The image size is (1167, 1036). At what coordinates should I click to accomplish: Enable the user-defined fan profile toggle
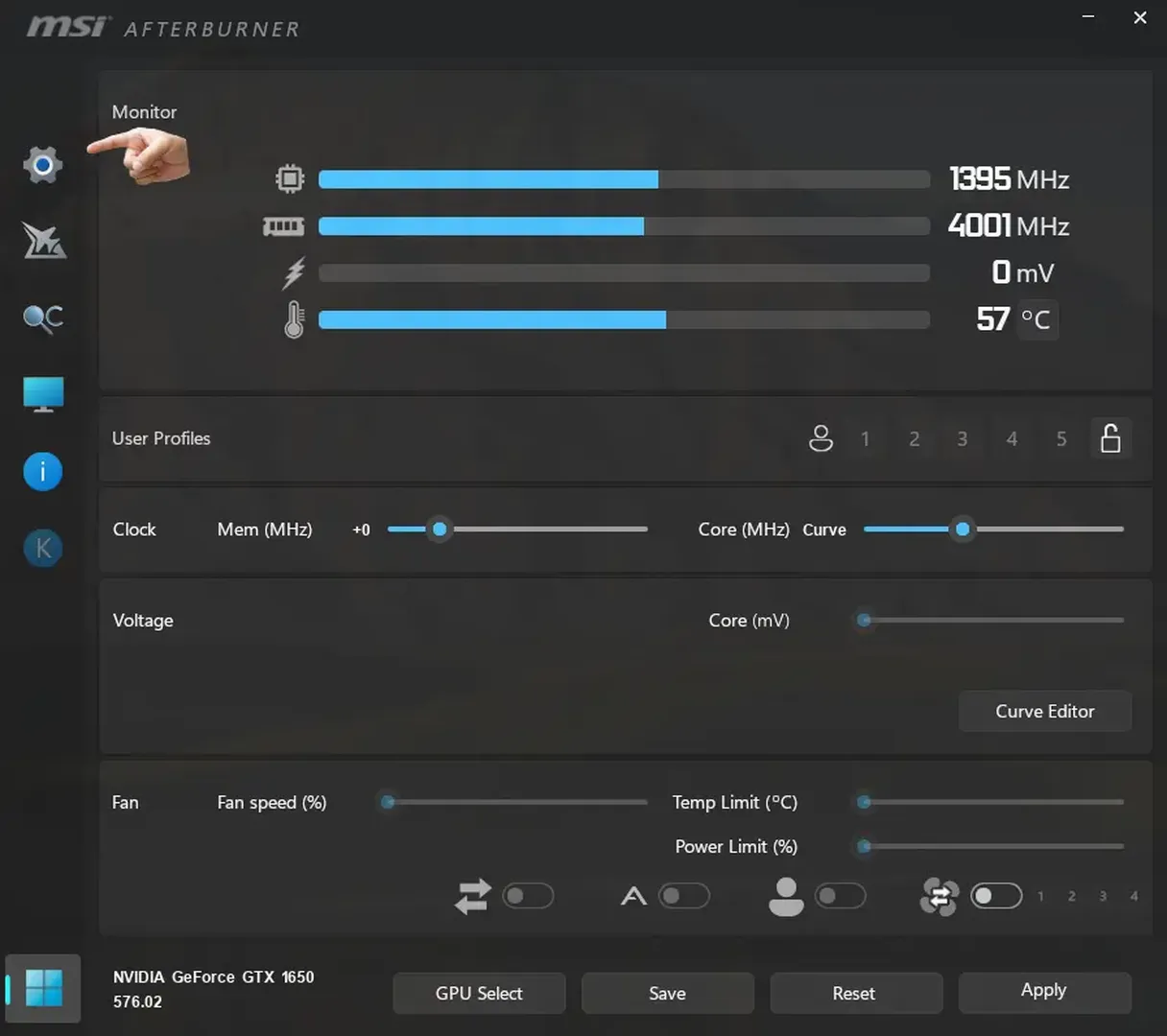pos(842,896)
